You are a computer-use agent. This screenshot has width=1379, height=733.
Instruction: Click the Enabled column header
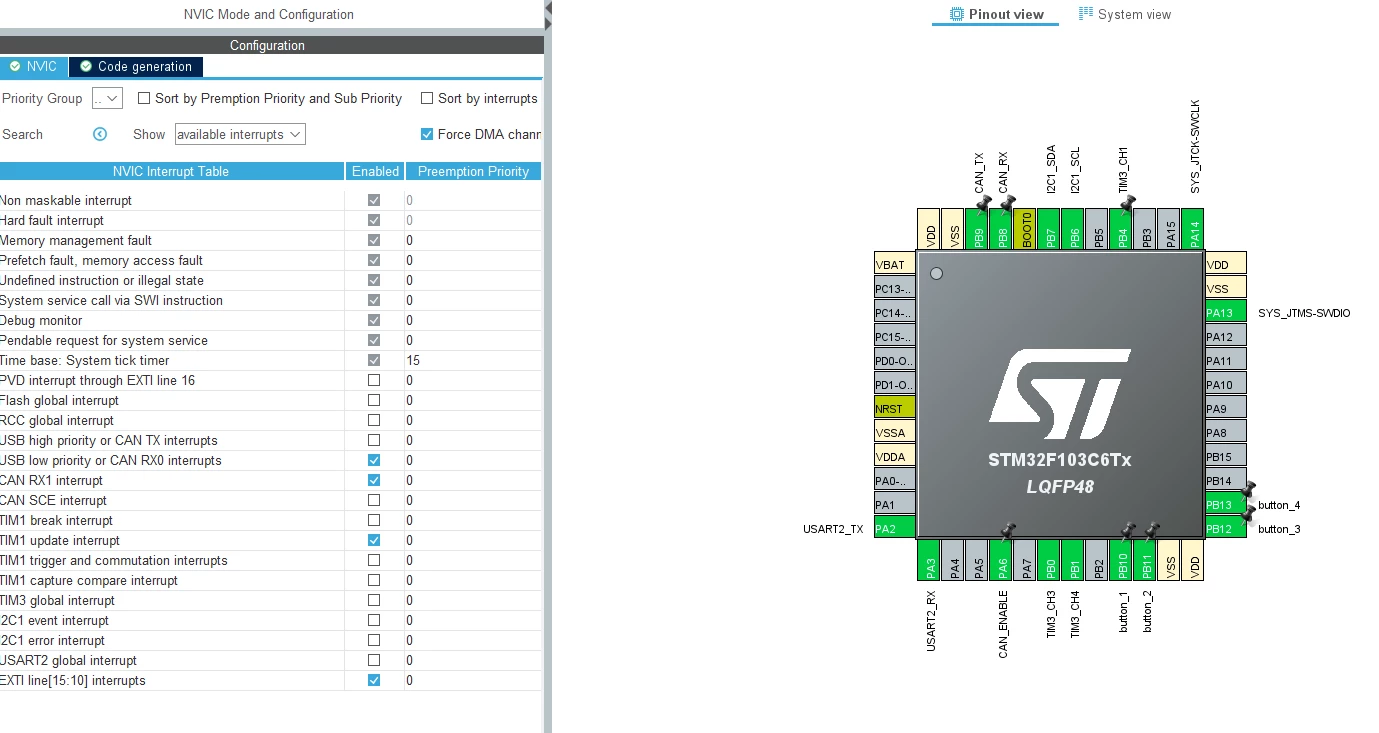[375, 171]
